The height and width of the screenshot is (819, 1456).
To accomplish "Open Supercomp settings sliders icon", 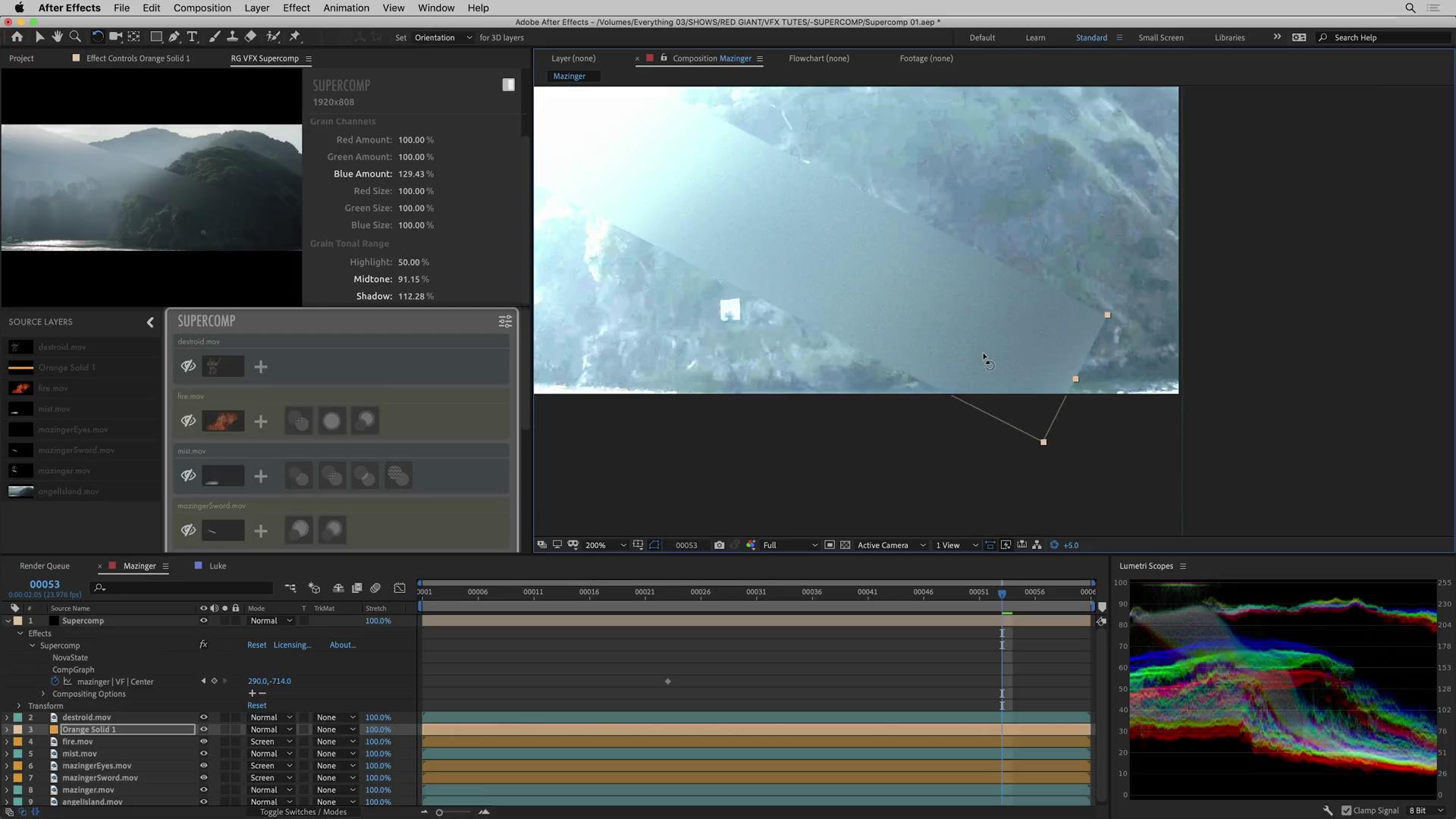I will 505,322.
